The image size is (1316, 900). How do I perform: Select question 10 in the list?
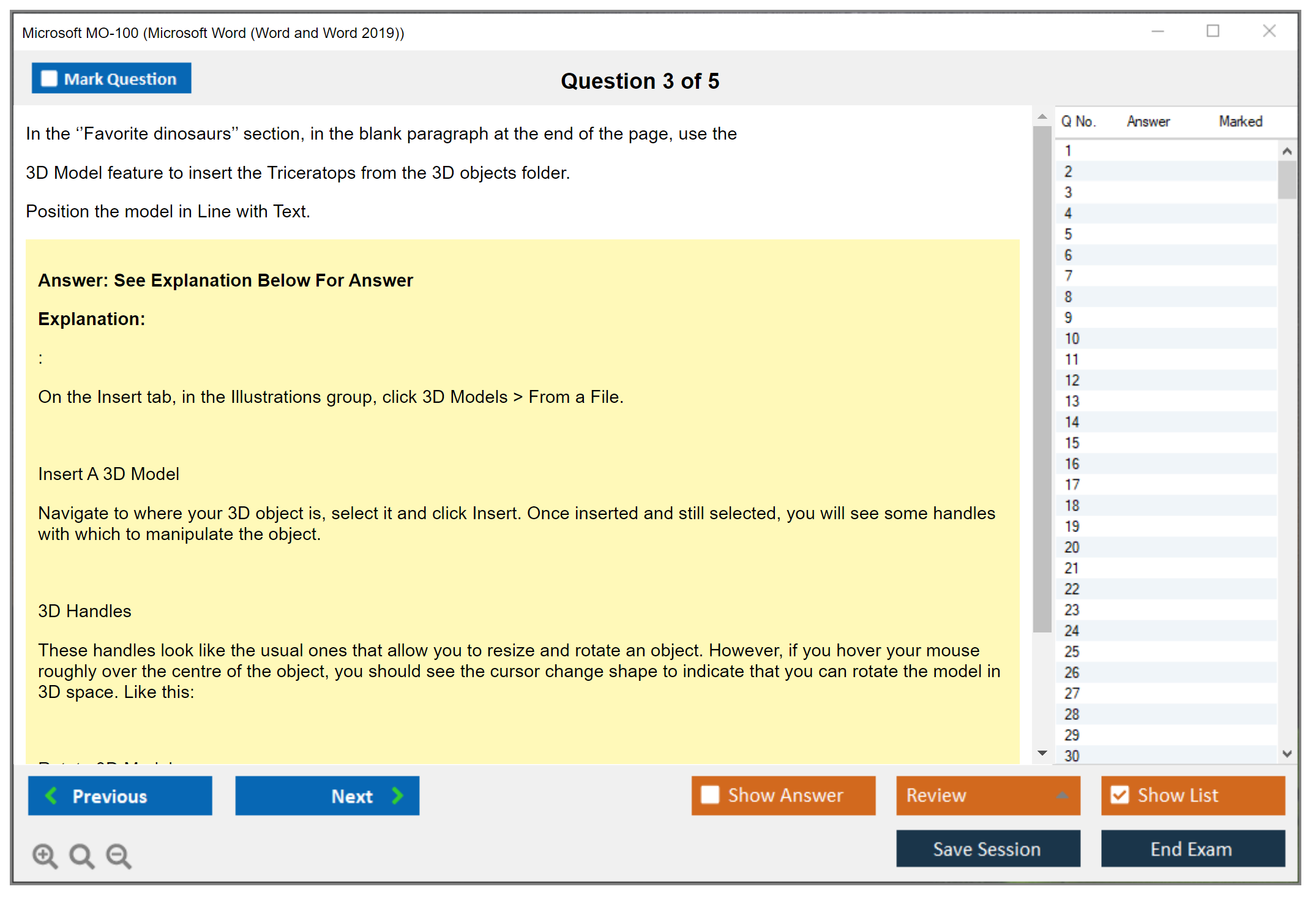(1072, 339)
